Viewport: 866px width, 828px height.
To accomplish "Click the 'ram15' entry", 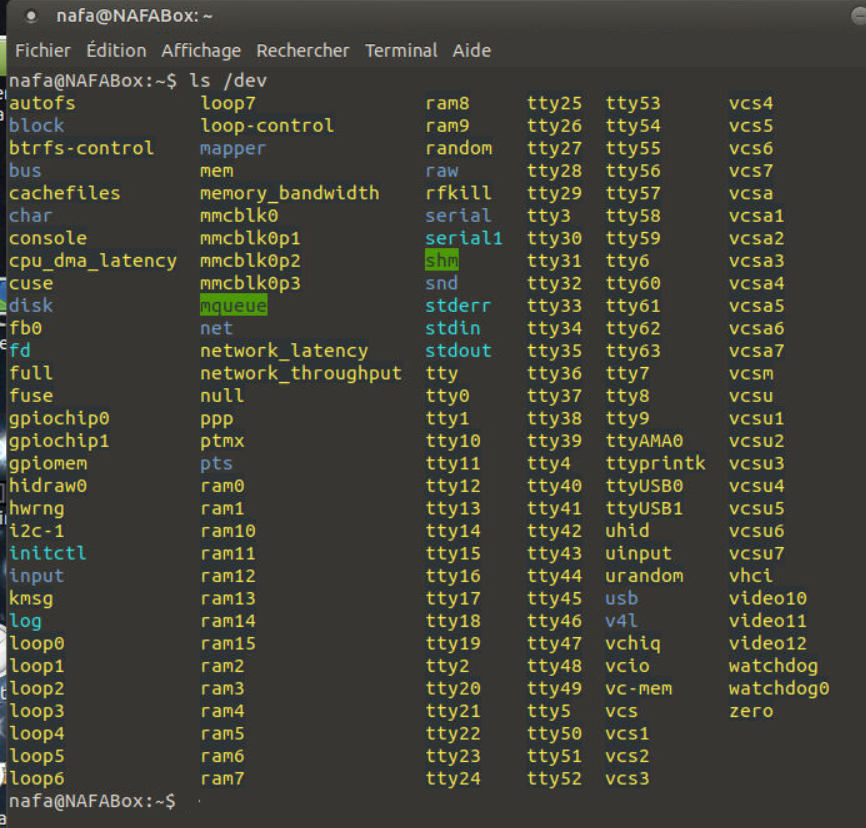I will click(228, 644).
